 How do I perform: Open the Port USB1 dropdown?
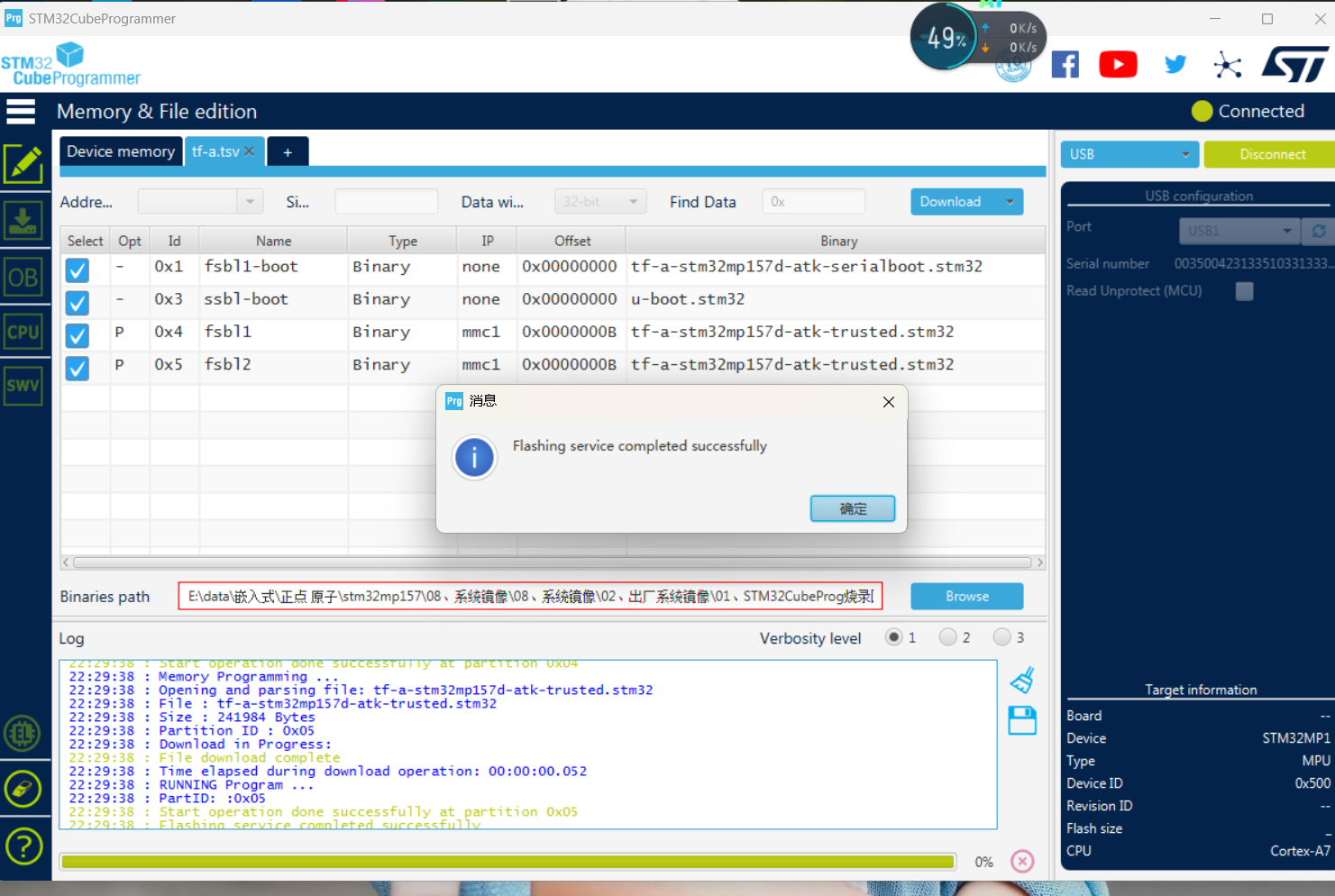click(x=1239, y=231)
